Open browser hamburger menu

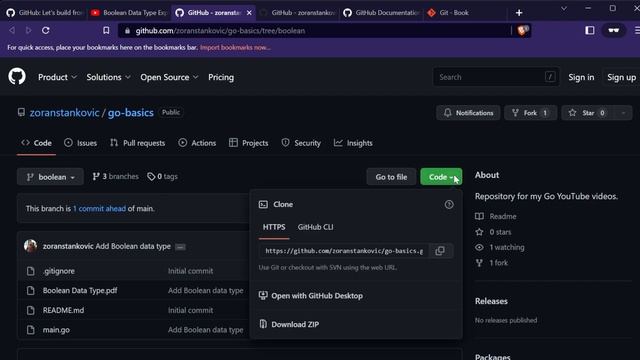point(637,30)
